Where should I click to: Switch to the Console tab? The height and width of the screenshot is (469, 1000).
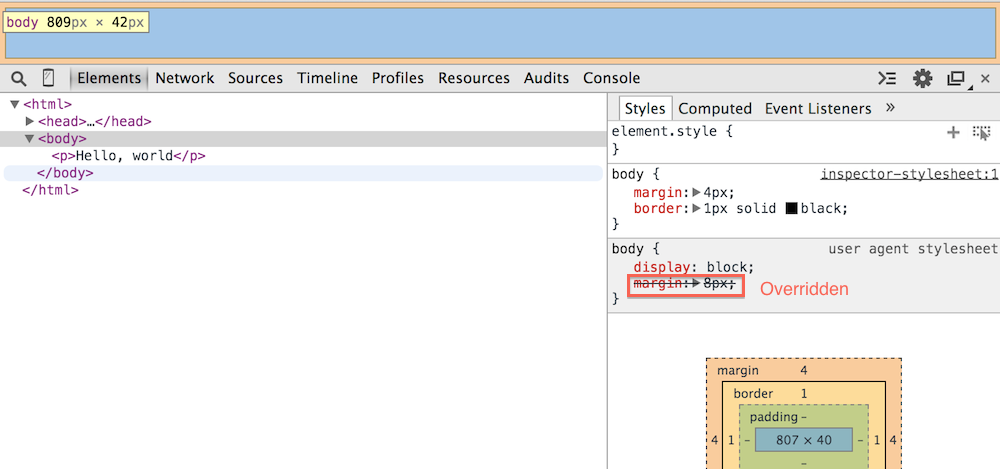[x=612, y=78]
